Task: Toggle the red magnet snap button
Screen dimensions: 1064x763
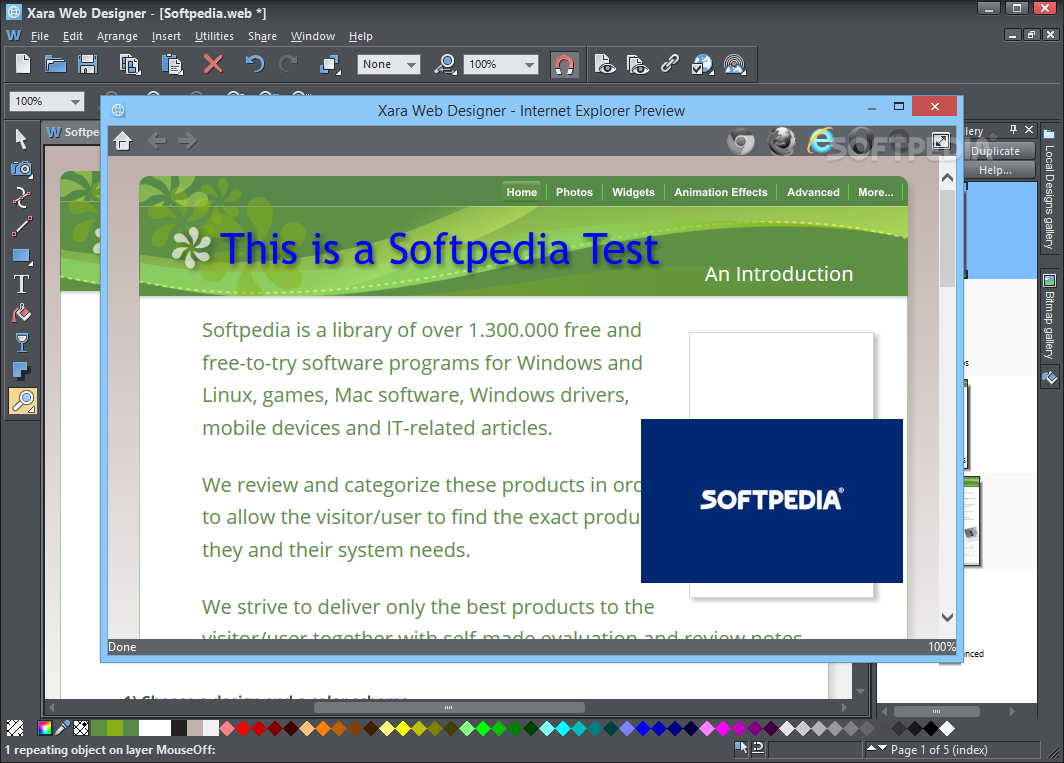Action: click(564, 64)
